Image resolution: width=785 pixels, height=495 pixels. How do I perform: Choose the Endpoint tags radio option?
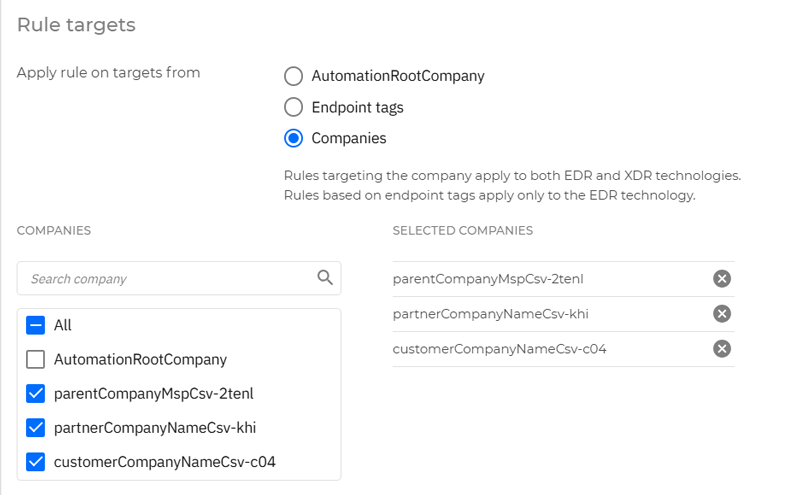pyautogui.click(x=293, y=107)
